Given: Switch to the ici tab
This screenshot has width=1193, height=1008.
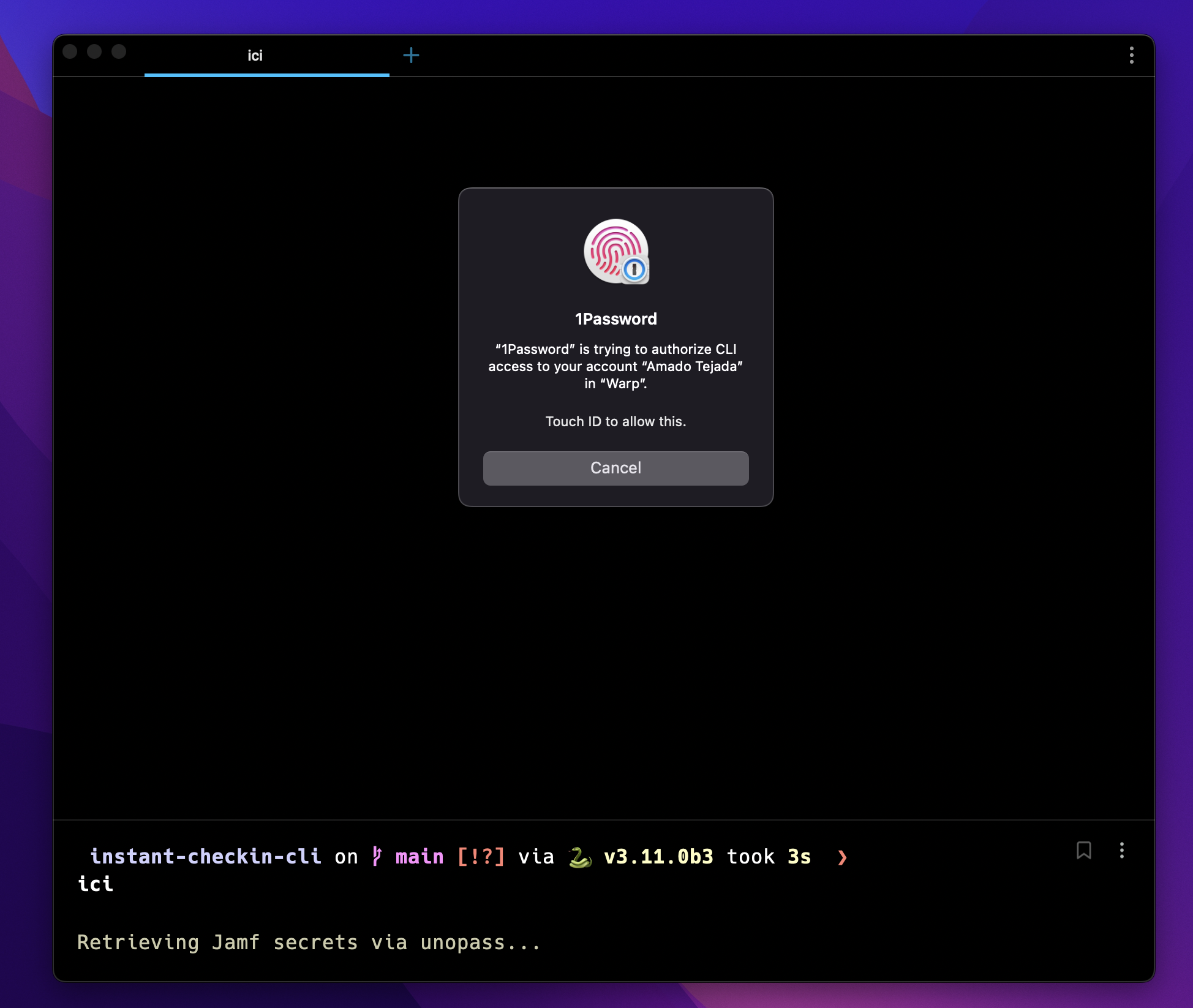Looking at the screenshot, I should click(x=255, y=56).
